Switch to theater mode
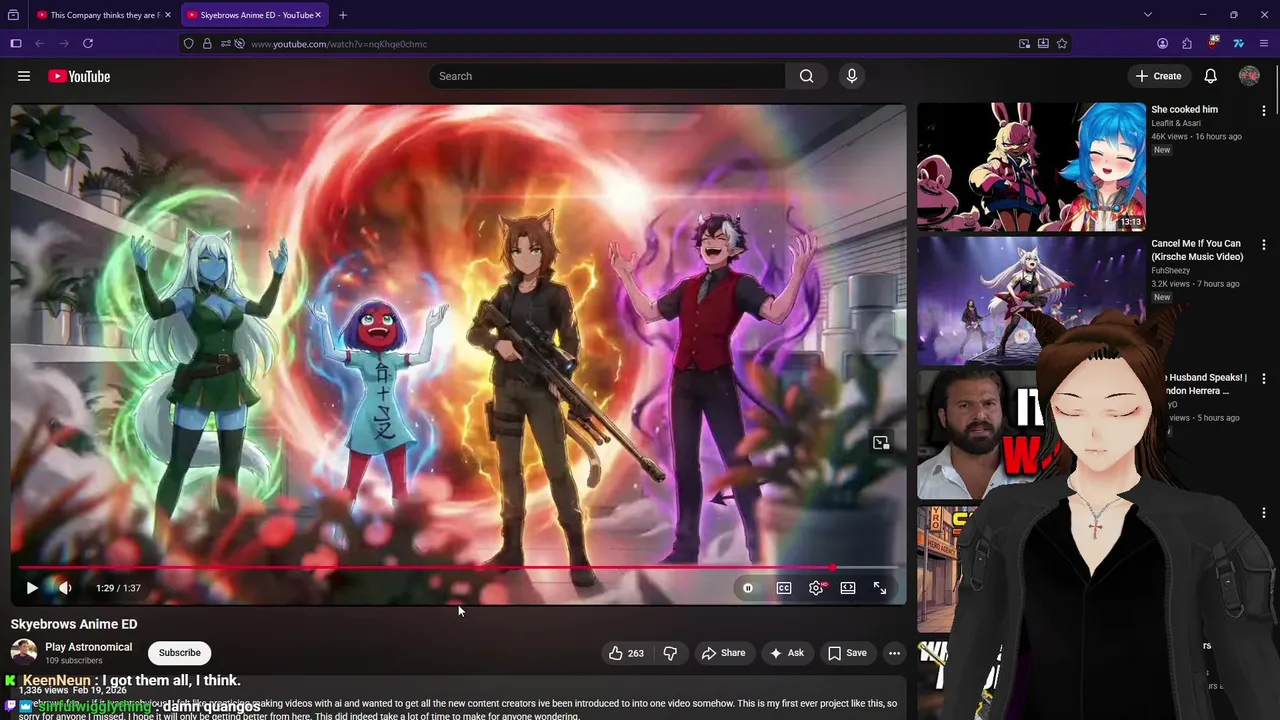 click(848, 588)
